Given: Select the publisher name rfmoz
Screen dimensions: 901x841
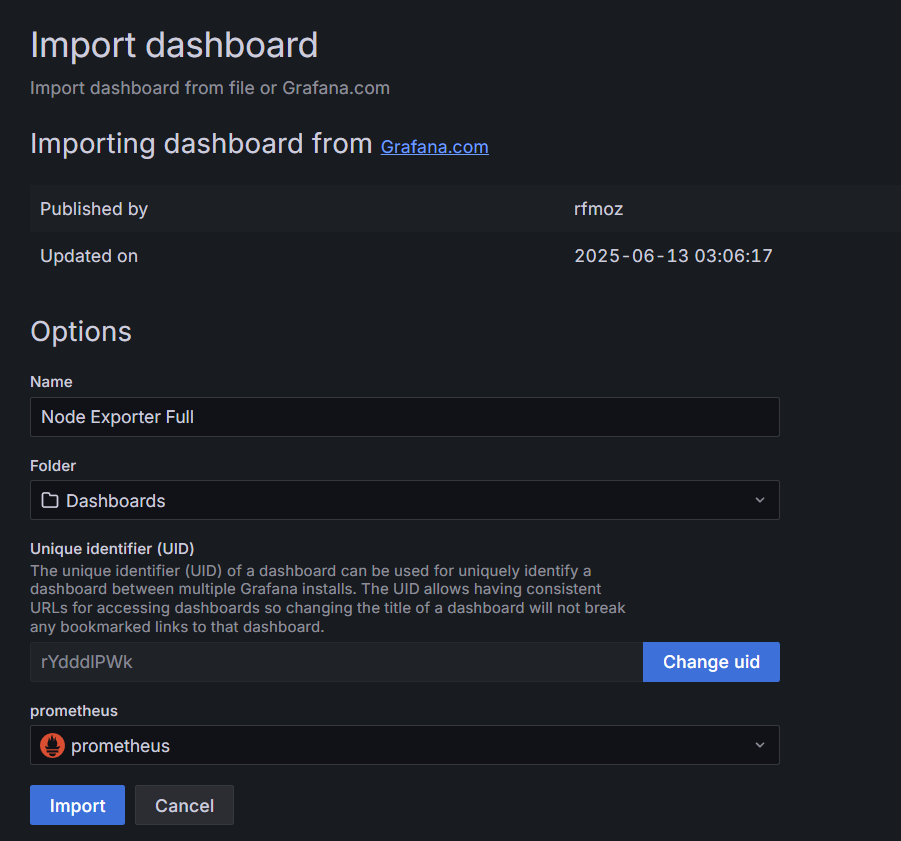Looking at the screenshot, I should pos(598,209).
